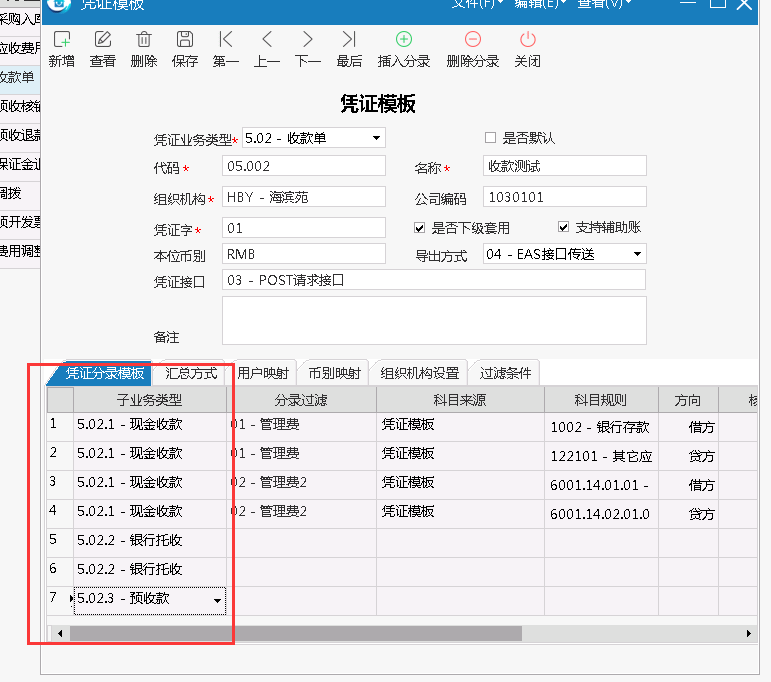Expand the row 7 预收款 dropdown arrow
This screenshot has height=682, width=771.
(217, 601)
